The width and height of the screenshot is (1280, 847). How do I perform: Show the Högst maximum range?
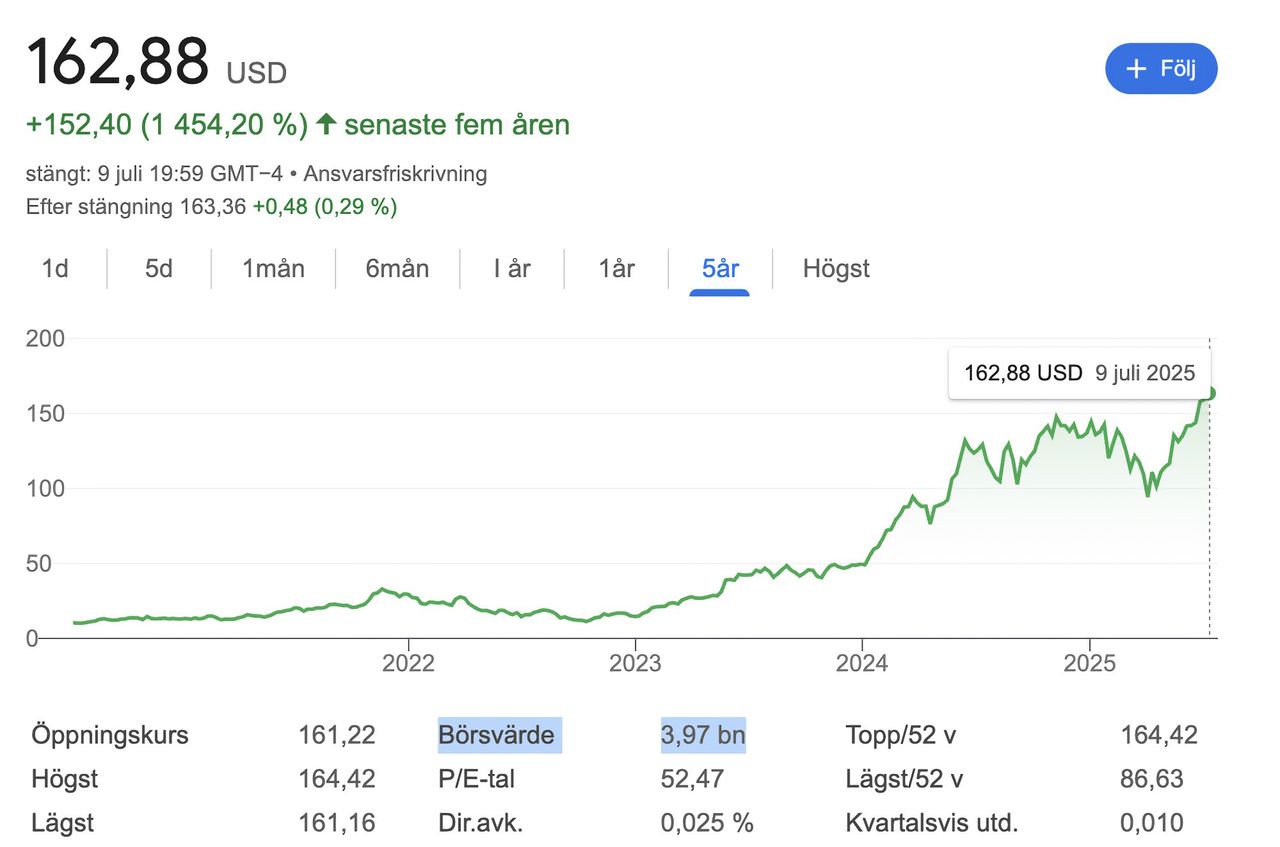click(x=836, y=268)
